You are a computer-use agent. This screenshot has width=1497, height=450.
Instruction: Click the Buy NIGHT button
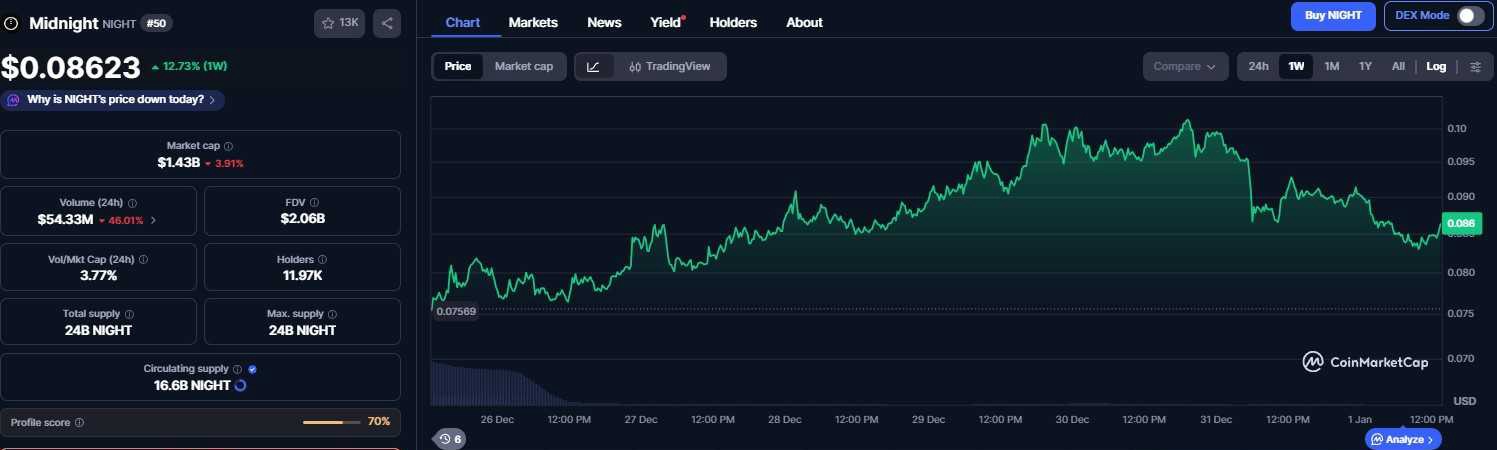point(1333,16)
